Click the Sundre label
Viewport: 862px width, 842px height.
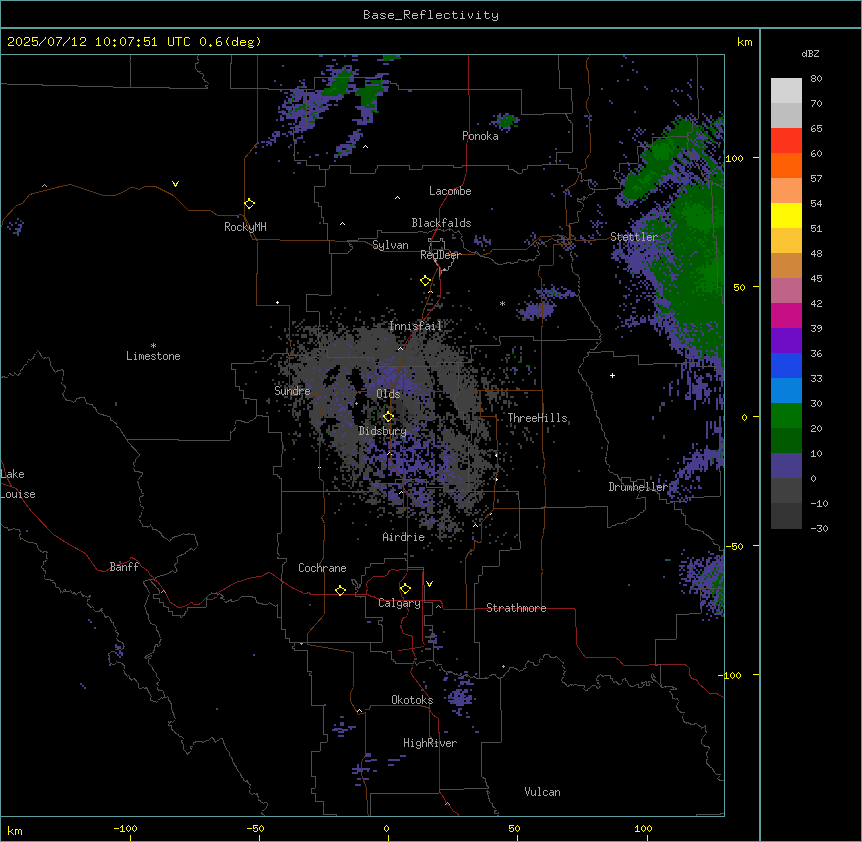(x=292, y=391)
